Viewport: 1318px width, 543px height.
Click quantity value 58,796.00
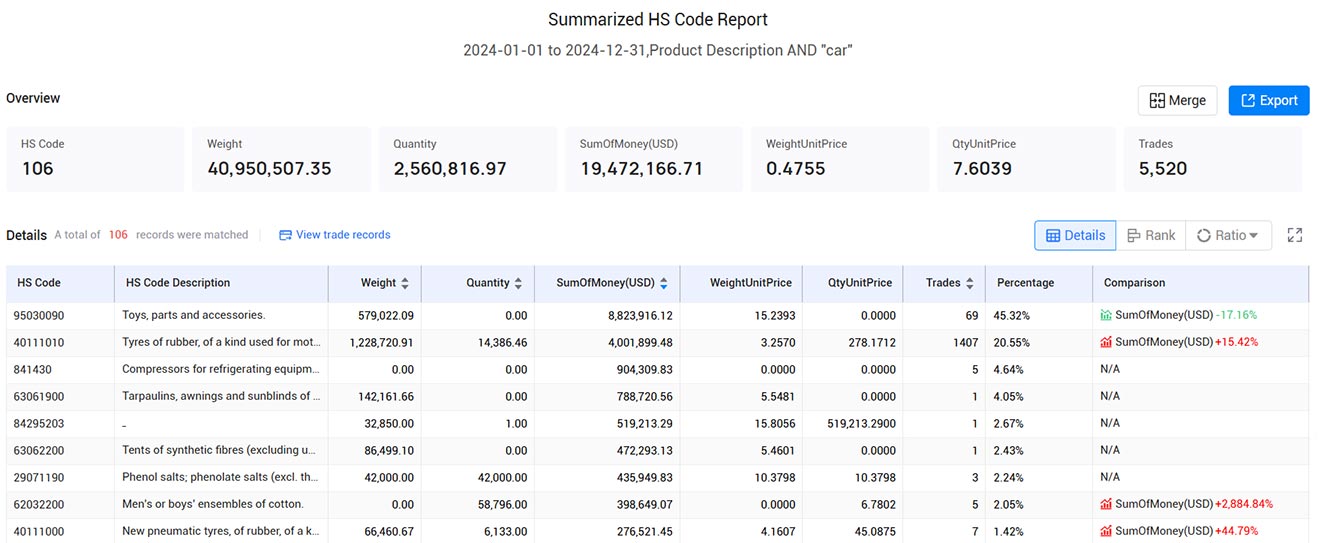coord(500,504)
